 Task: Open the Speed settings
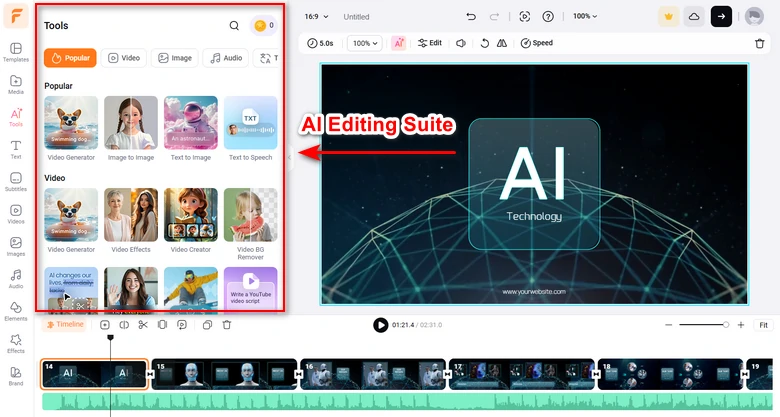tap(537, 43)
